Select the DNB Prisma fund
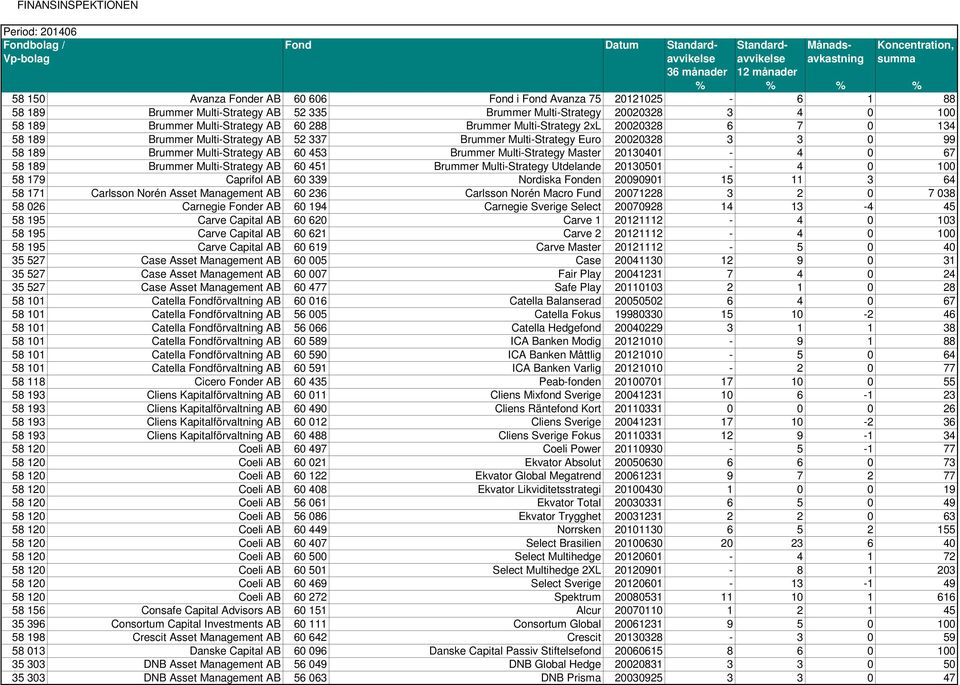 point(571,678)
